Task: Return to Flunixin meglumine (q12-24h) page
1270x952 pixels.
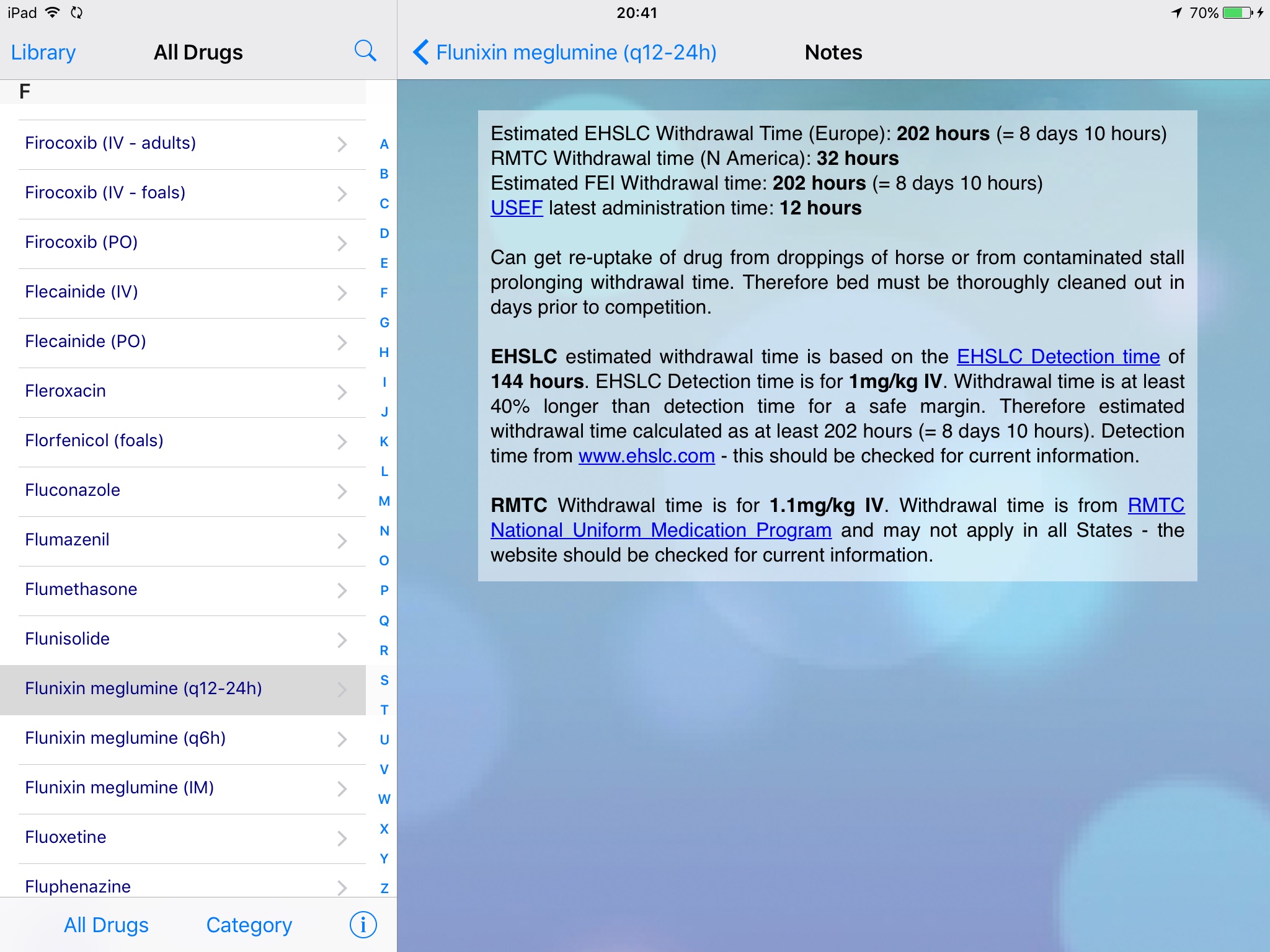Action: 564,52
